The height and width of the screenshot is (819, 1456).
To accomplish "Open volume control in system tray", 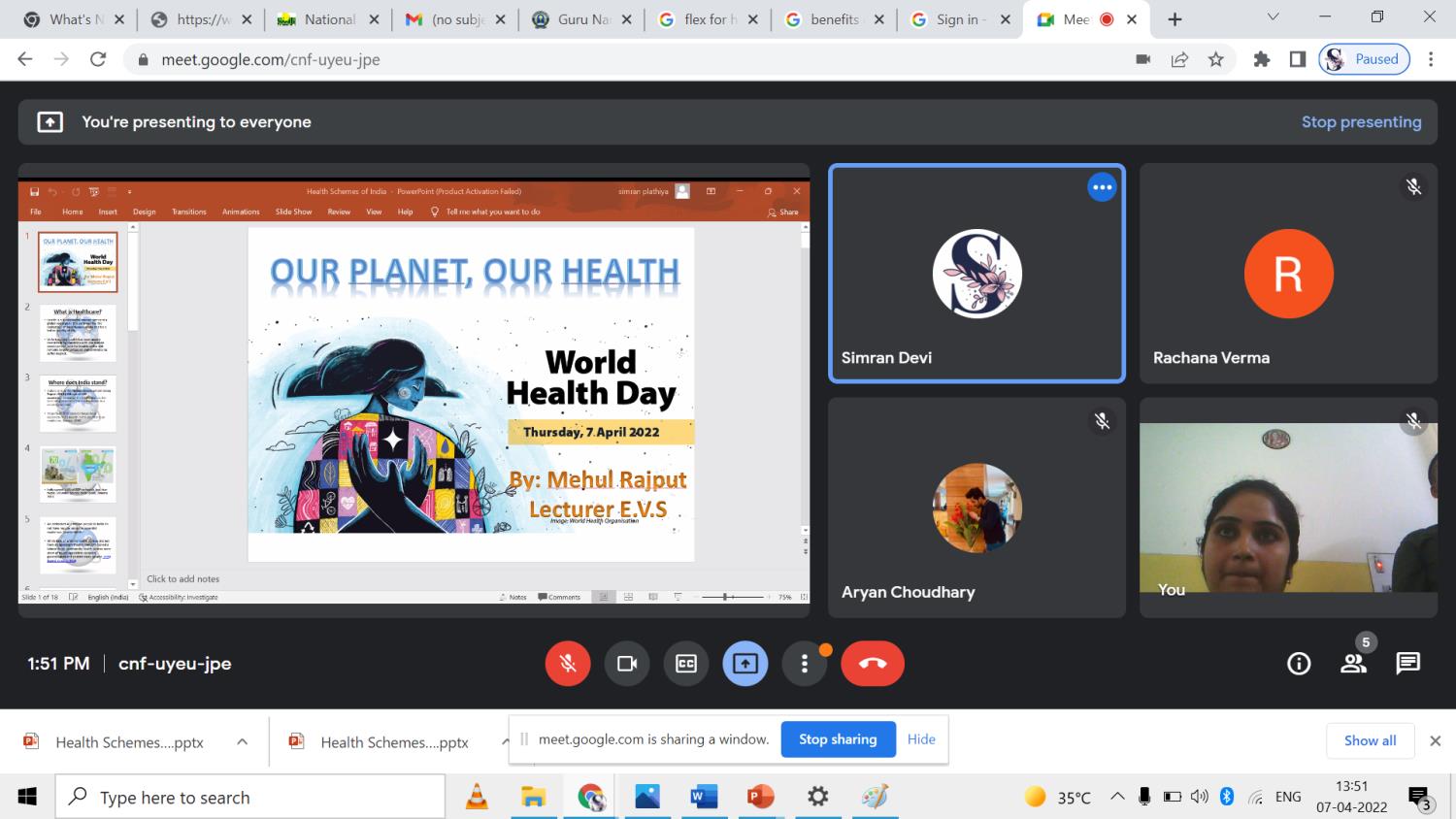I will (x=1199, y=797).
